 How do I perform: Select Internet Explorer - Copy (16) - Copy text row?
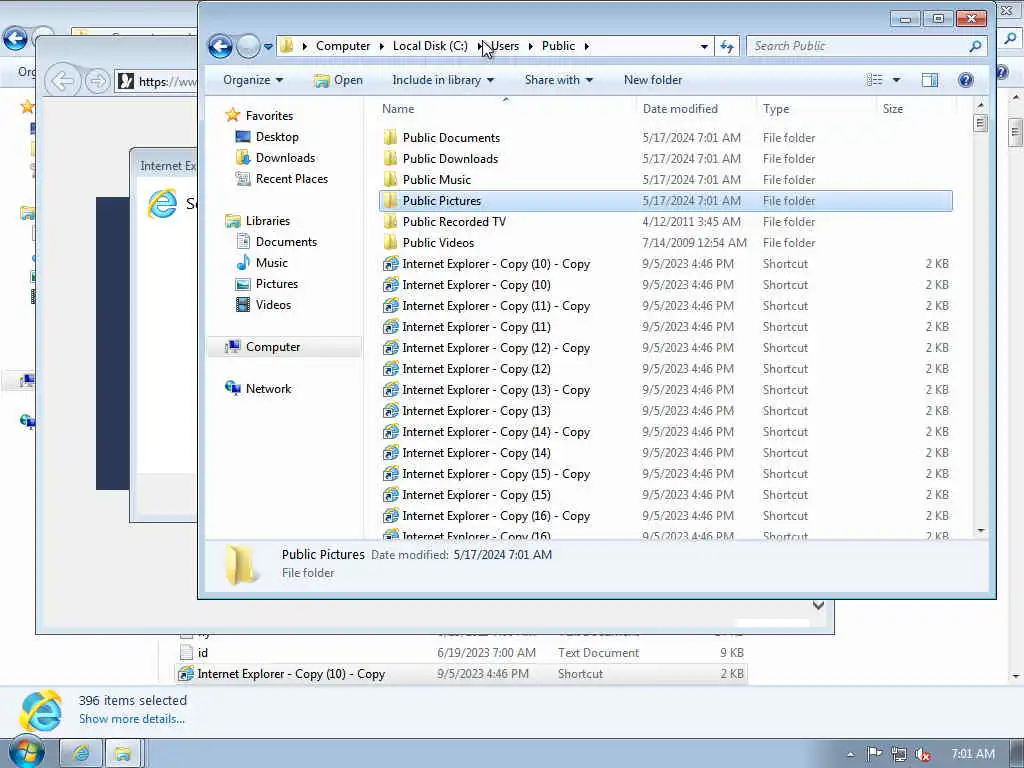pos(496,515)
